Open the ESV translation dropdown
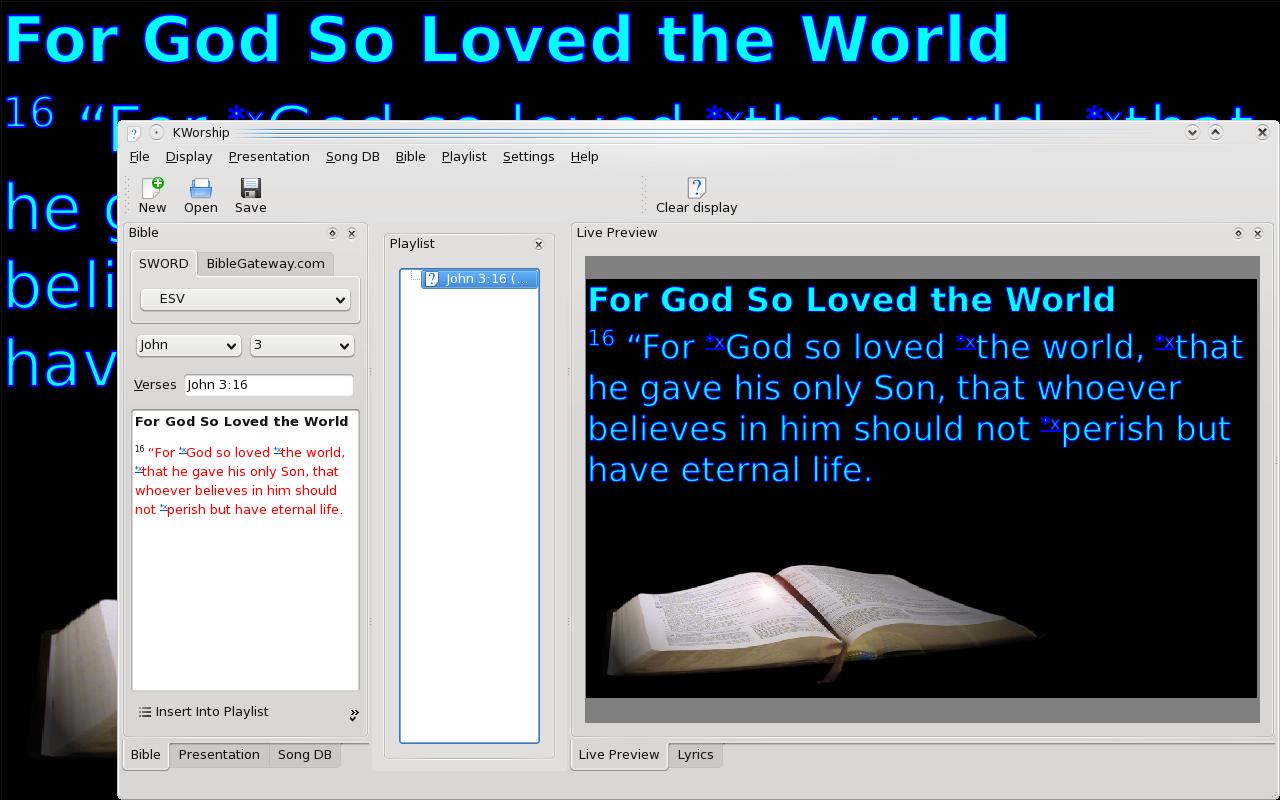This screenshot has width=1280, height=800. [x=245, y=299]
